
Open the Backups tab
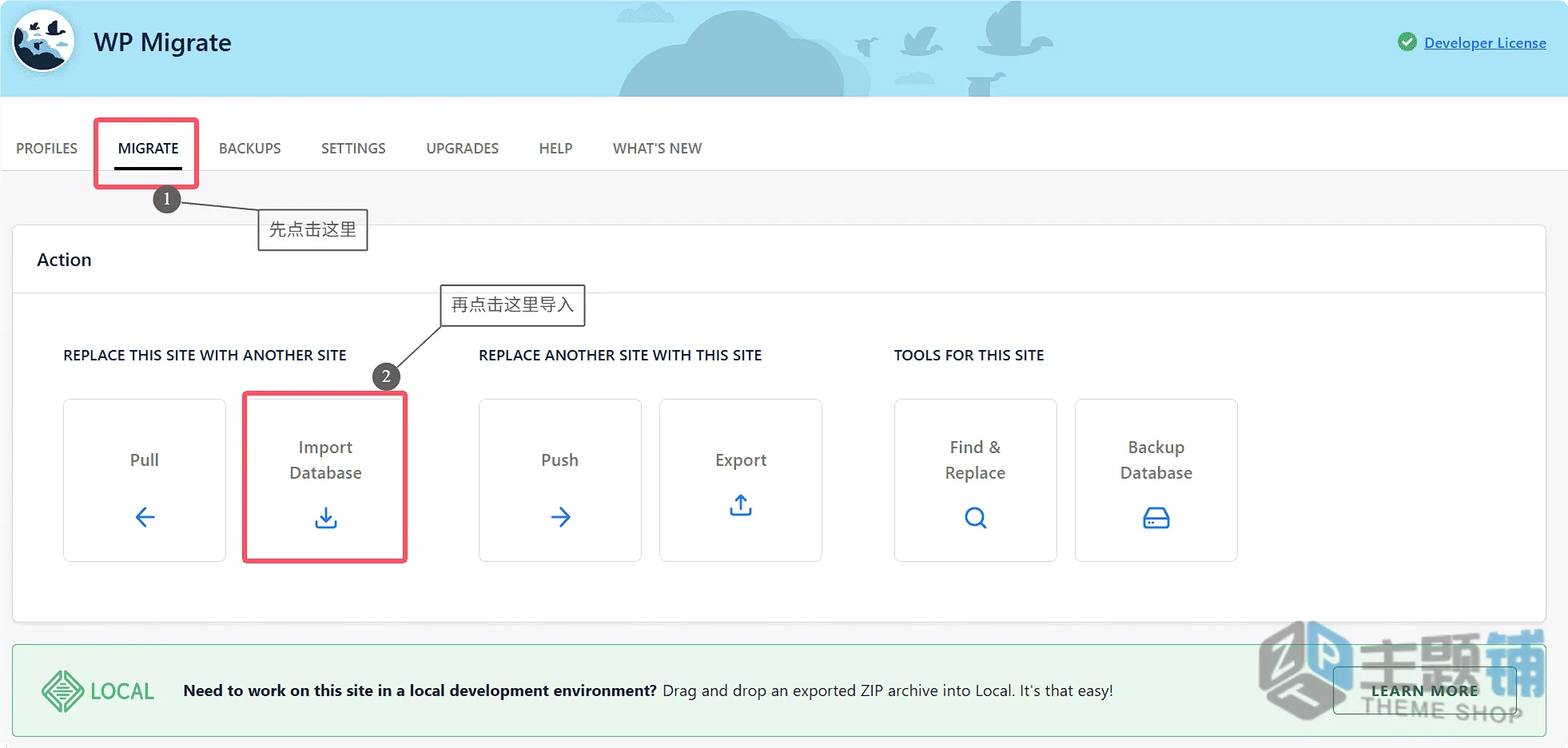coord(250,149)
